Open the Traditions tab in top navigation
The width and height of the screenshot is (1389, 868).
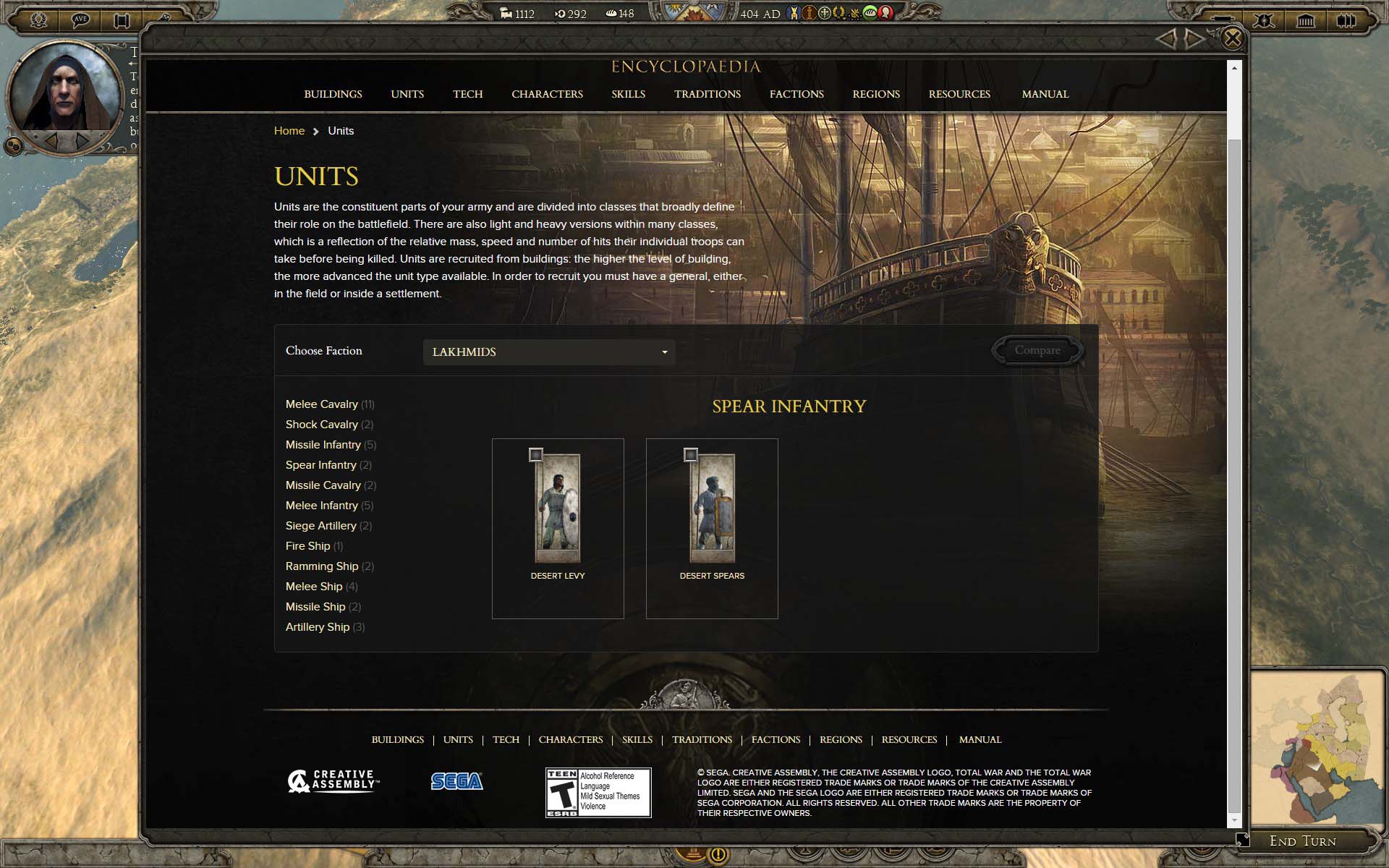point(708,94)
